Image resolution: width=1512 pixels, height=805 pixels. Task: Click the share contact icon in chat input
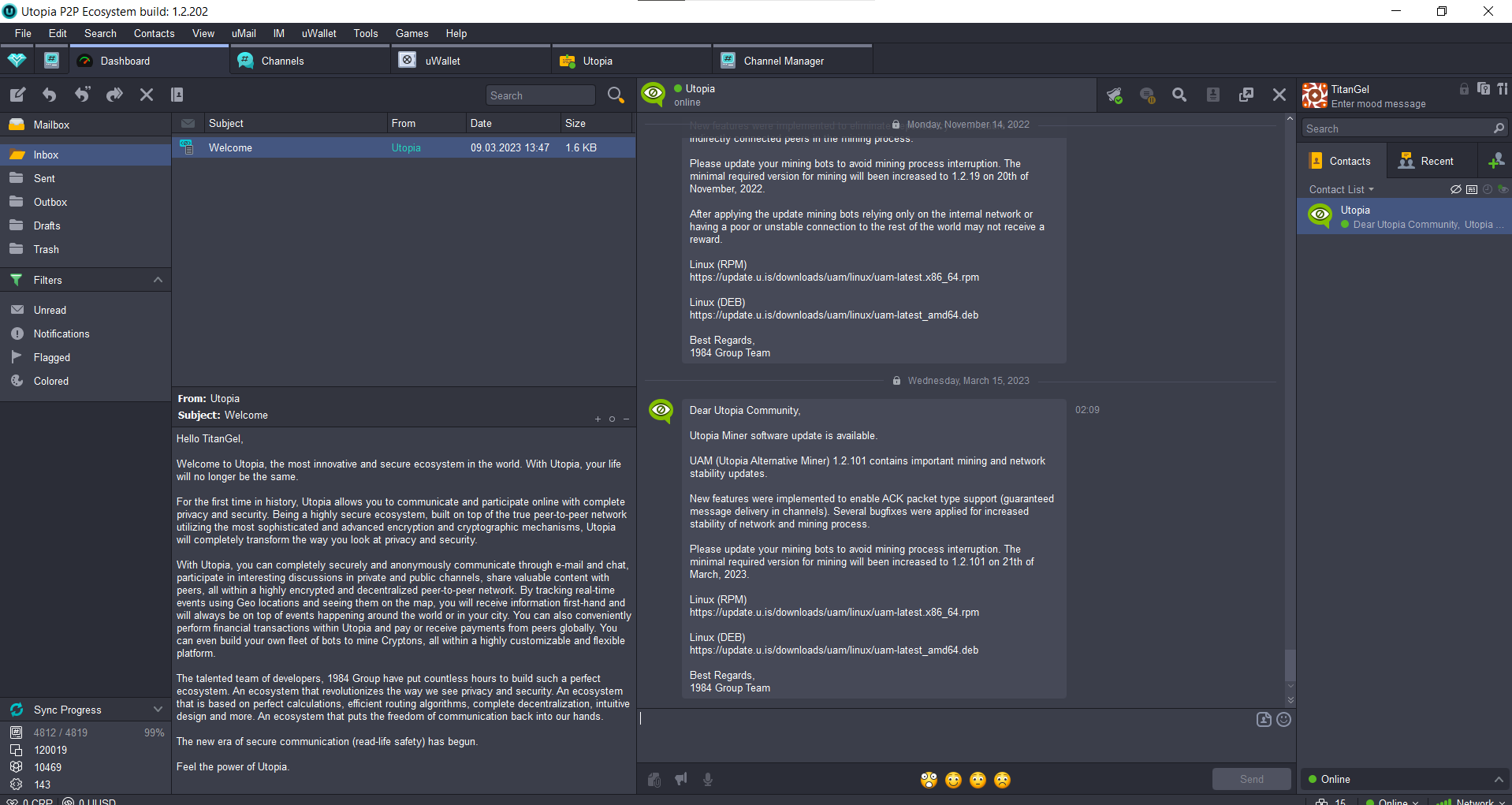tap(1264, 719)
